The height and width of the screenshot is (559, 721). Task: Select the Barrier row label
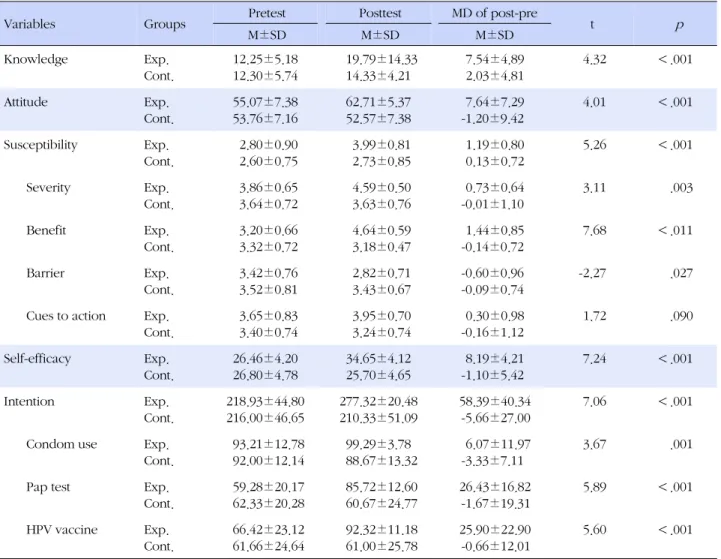[x=45, y=273]
